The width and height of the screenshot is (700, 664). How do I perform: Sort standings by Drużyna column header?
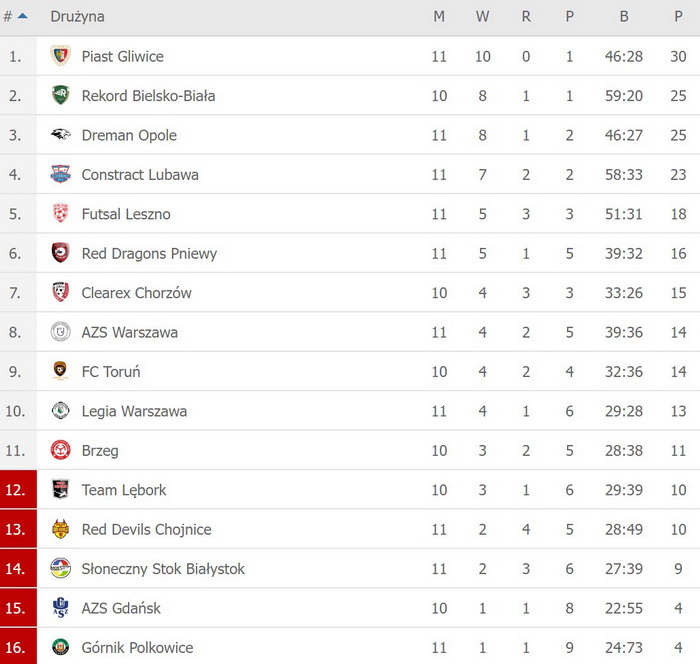(x=77, y=16)
